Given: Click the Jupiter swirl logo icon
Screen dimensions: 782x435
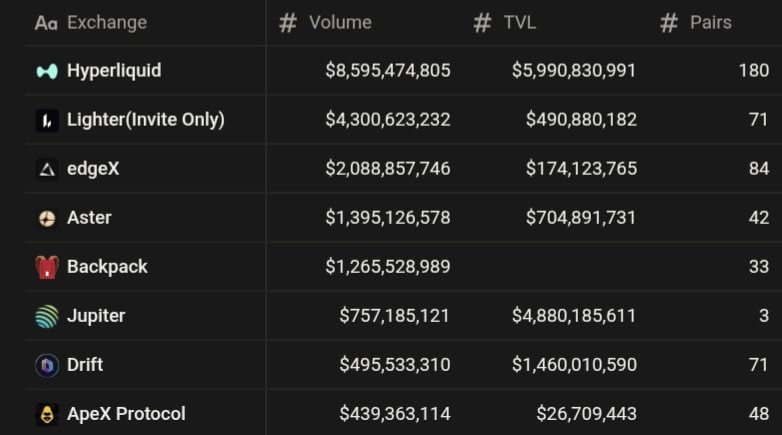Looking at the screenshot, I should 47,316.
